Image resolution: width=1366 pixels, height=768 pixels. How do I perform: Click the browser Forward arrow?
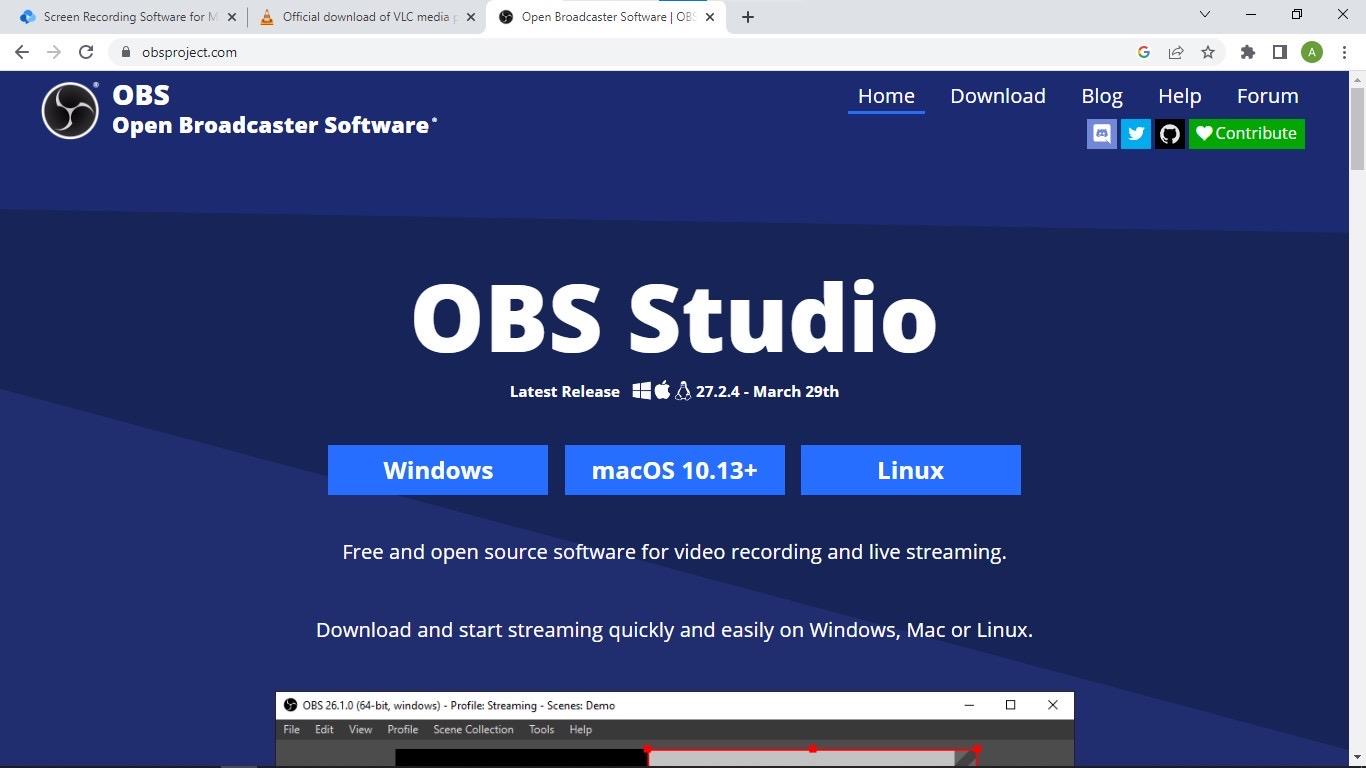(54, 52)
